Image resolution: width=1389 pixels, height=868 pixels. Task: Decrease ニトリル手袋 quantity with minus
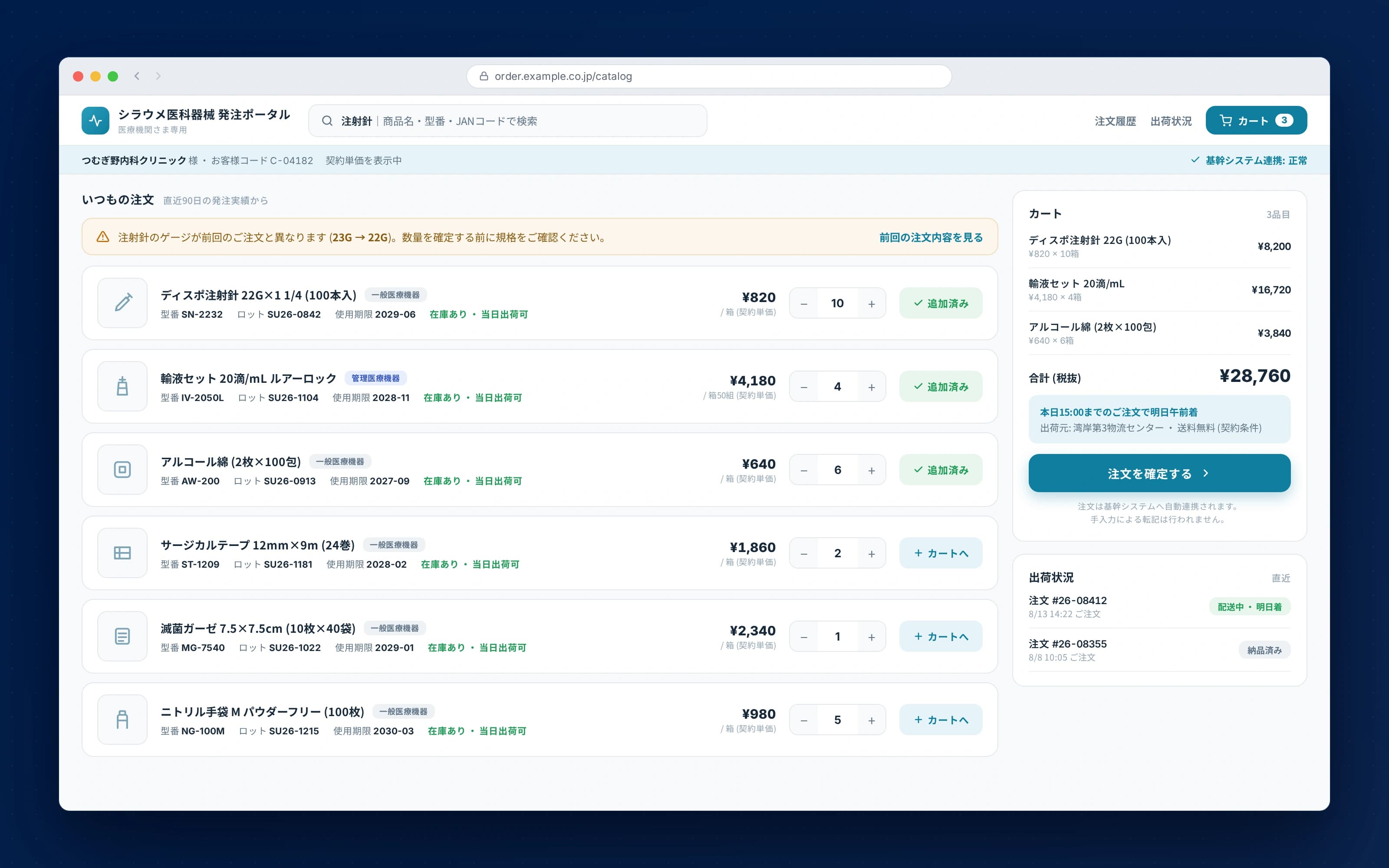tap(803, 719)
